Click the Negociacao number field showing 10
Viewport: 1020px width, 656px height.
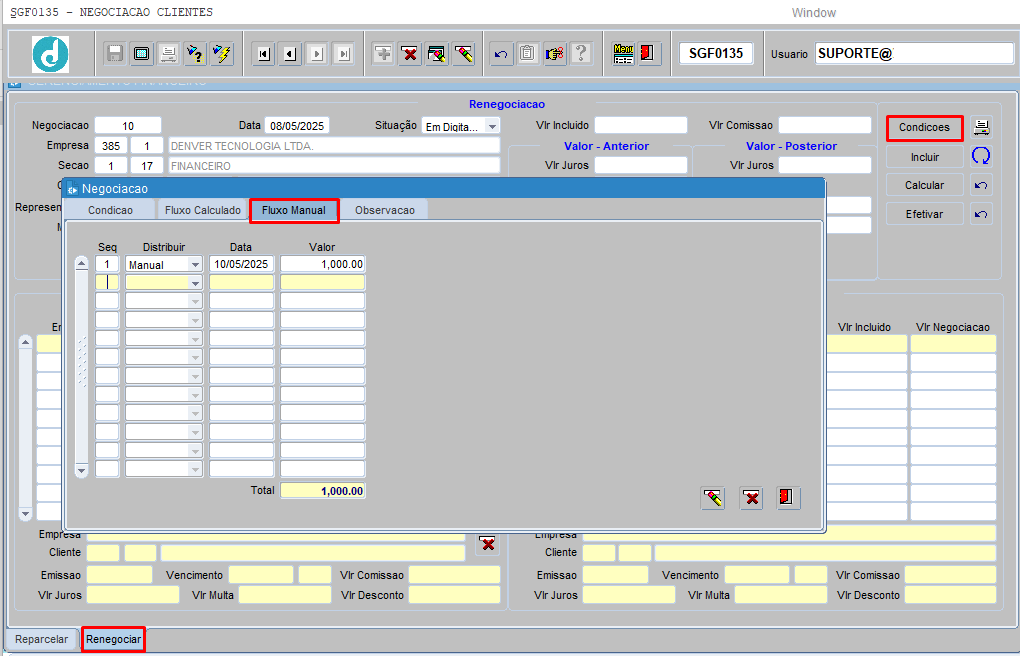coord(128,126)
